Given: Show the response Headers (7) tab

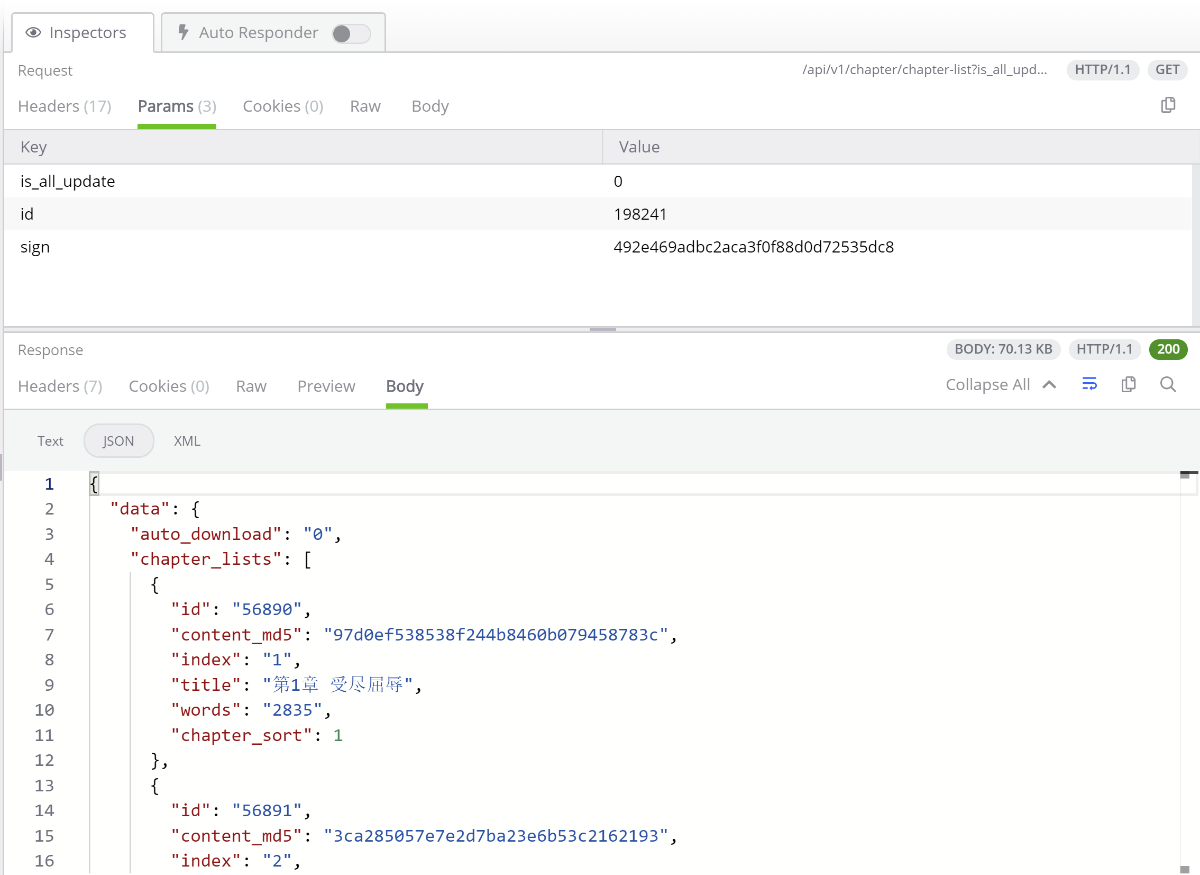Looking at the screenshot, I should pyautogui.click(x=60, y=386).
